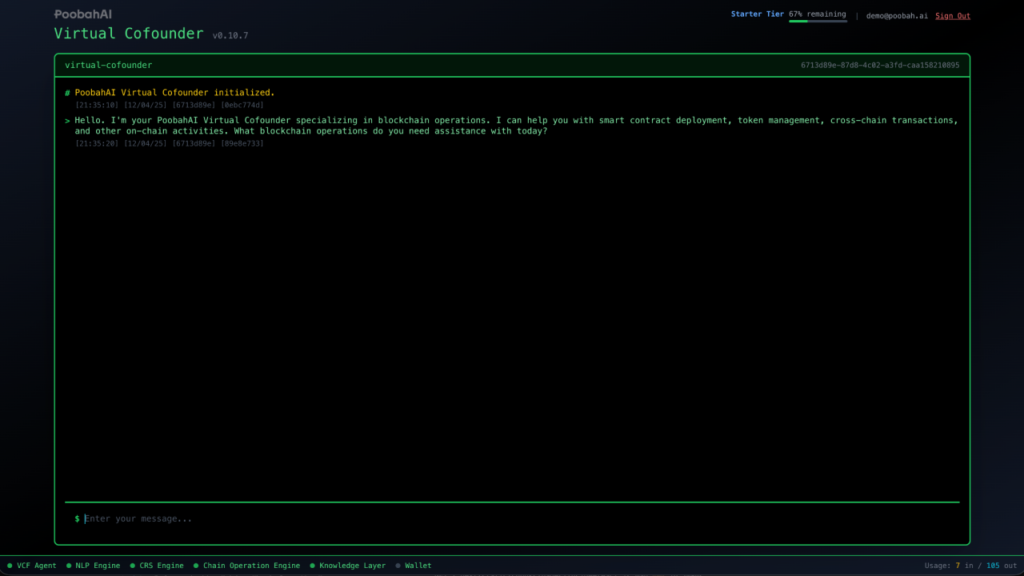Viewport: 1024px width, 576px height.
Task: Click the Knowledge Layer status indicator
Action: [x=347, y=566]
